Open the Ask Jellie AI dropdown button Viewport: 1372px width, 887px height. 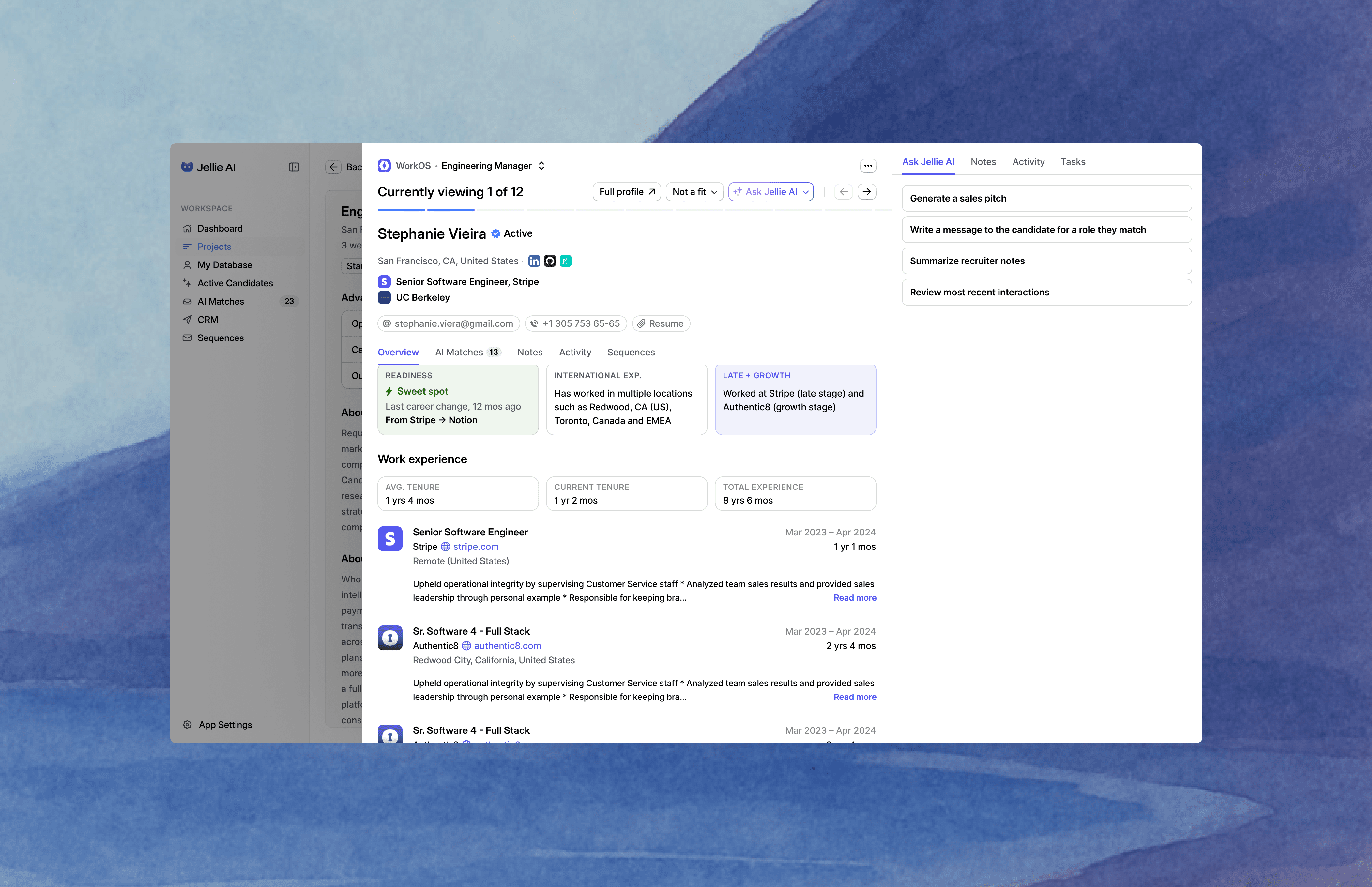click(771, 192)
